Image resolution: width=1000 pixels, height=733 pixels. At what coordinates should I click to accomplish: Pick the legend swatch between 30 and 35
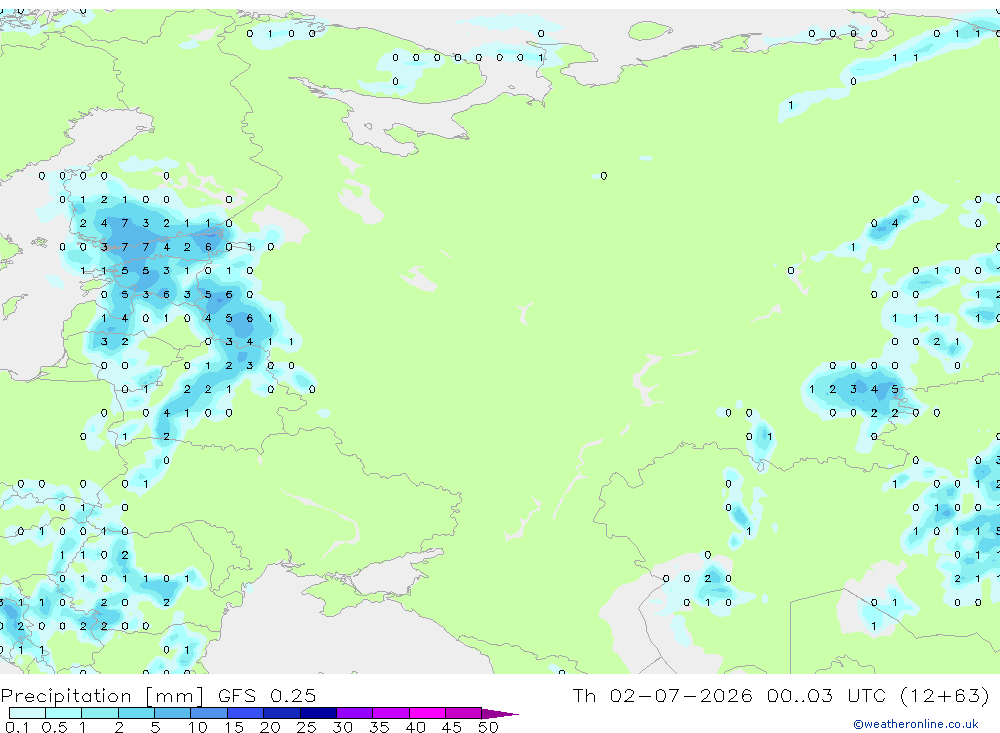pos(355,713)
